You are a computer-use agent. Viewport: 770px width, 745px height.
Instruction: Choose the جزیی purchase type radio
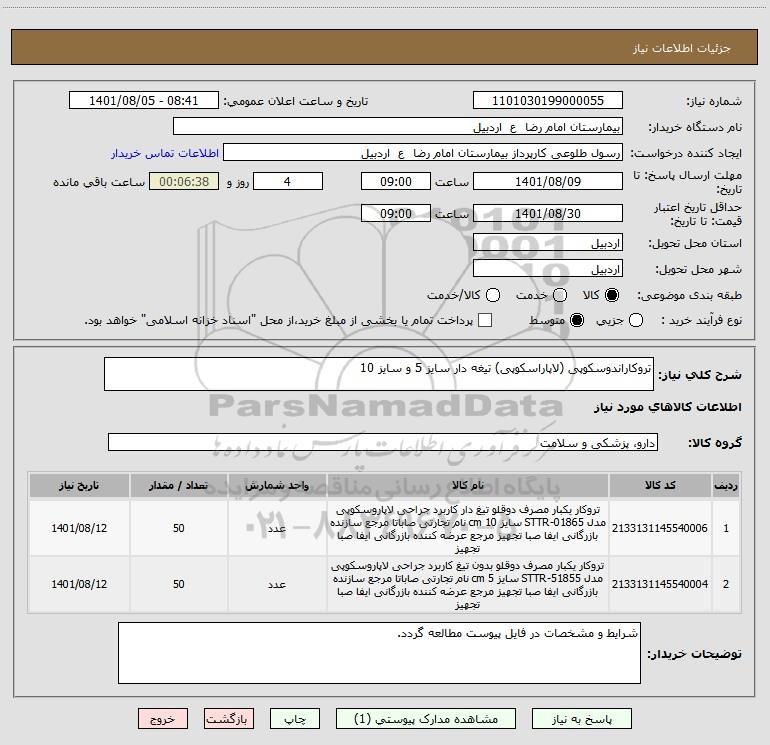click(635, 320)
